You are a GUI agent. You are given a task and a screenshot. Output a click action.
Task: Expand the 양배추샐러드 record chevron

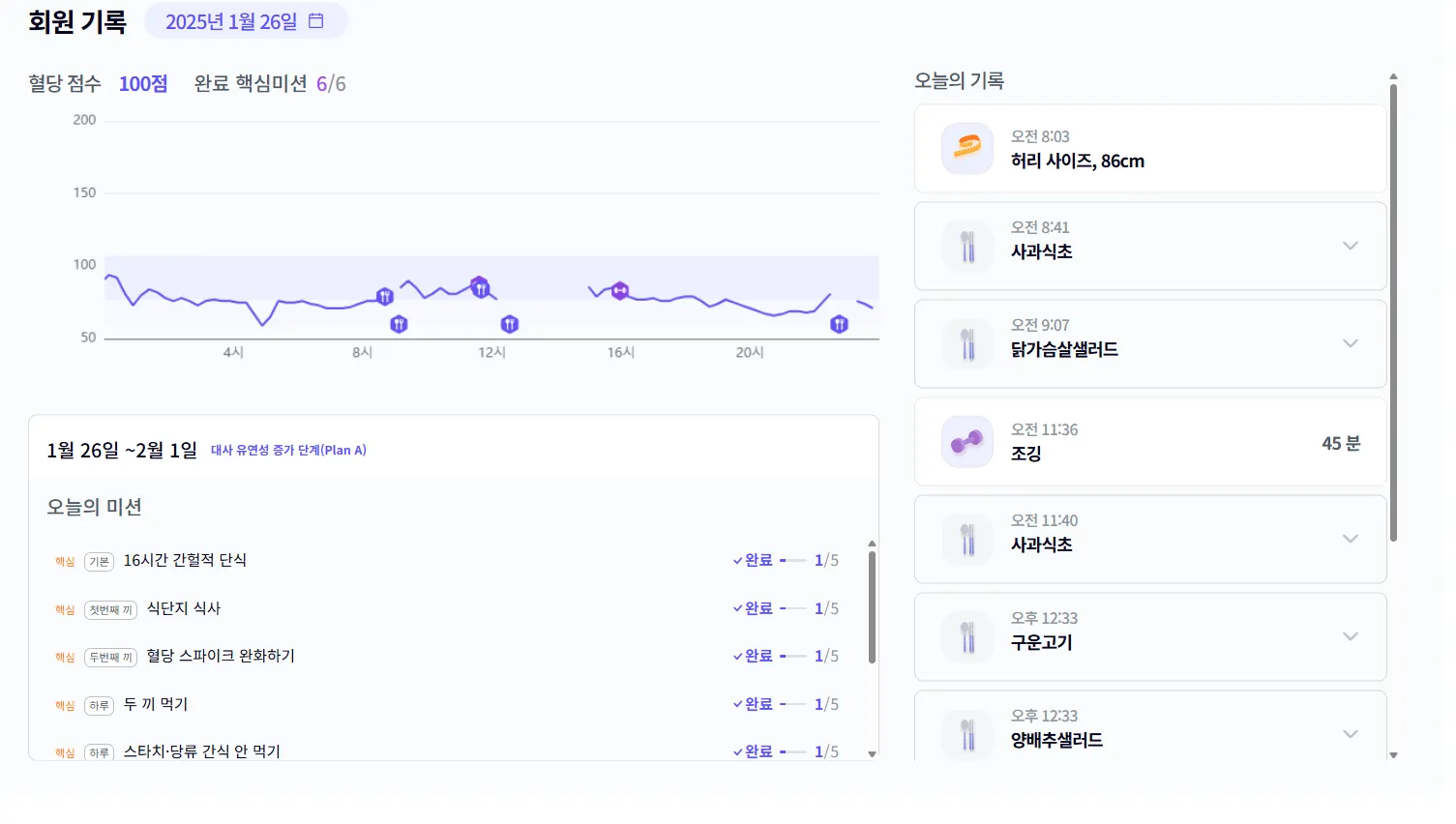pyautogui.click(x=1351, y=734)
